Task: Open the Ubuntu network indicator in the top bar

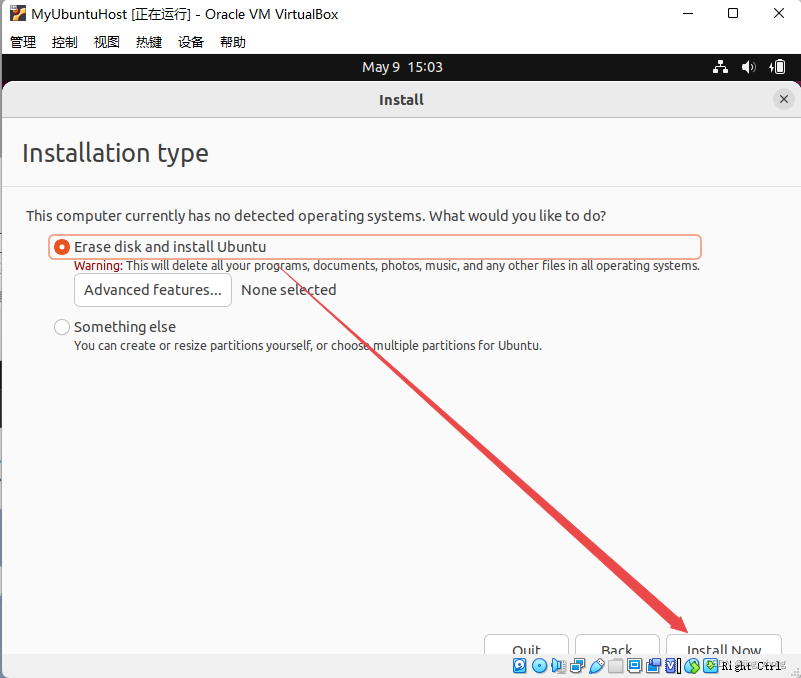Action: [x=720, y=67]
